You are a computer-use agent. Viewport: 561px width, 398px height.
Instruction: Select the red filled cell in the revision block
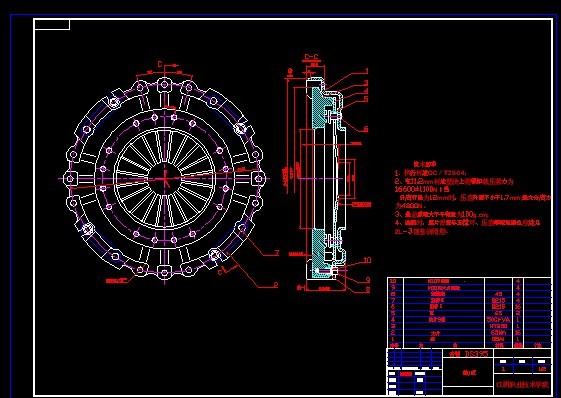coord(406,374)
